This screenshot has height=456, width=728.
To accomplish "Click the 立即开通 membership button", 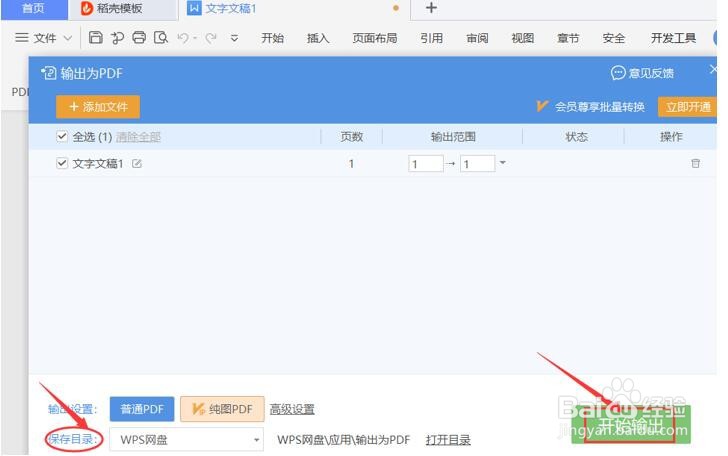I will tap(688, 107).
